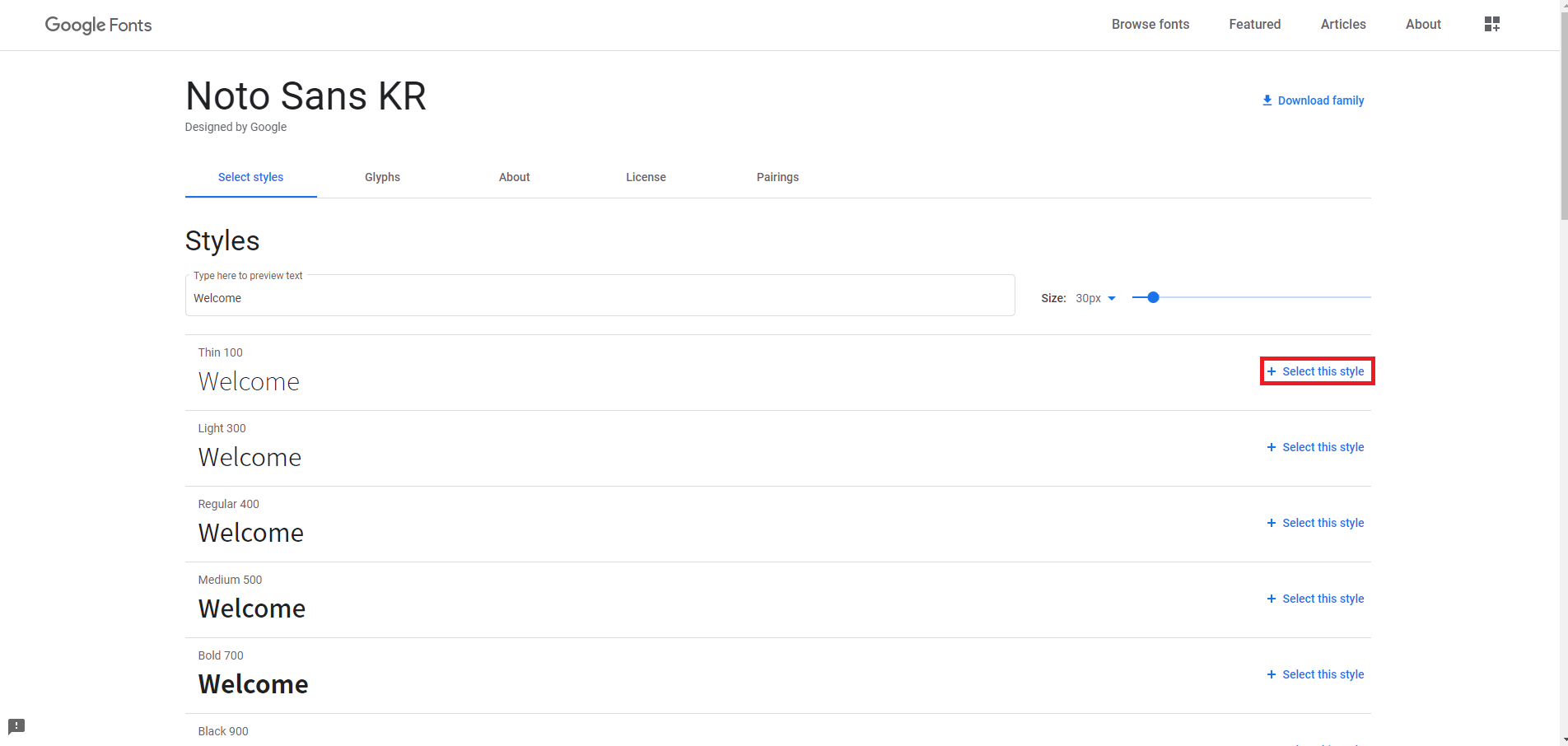This screenshot has height=746, width=1568.
Task: Click the Bold 700 Welcome preview text
Action: 254,684
